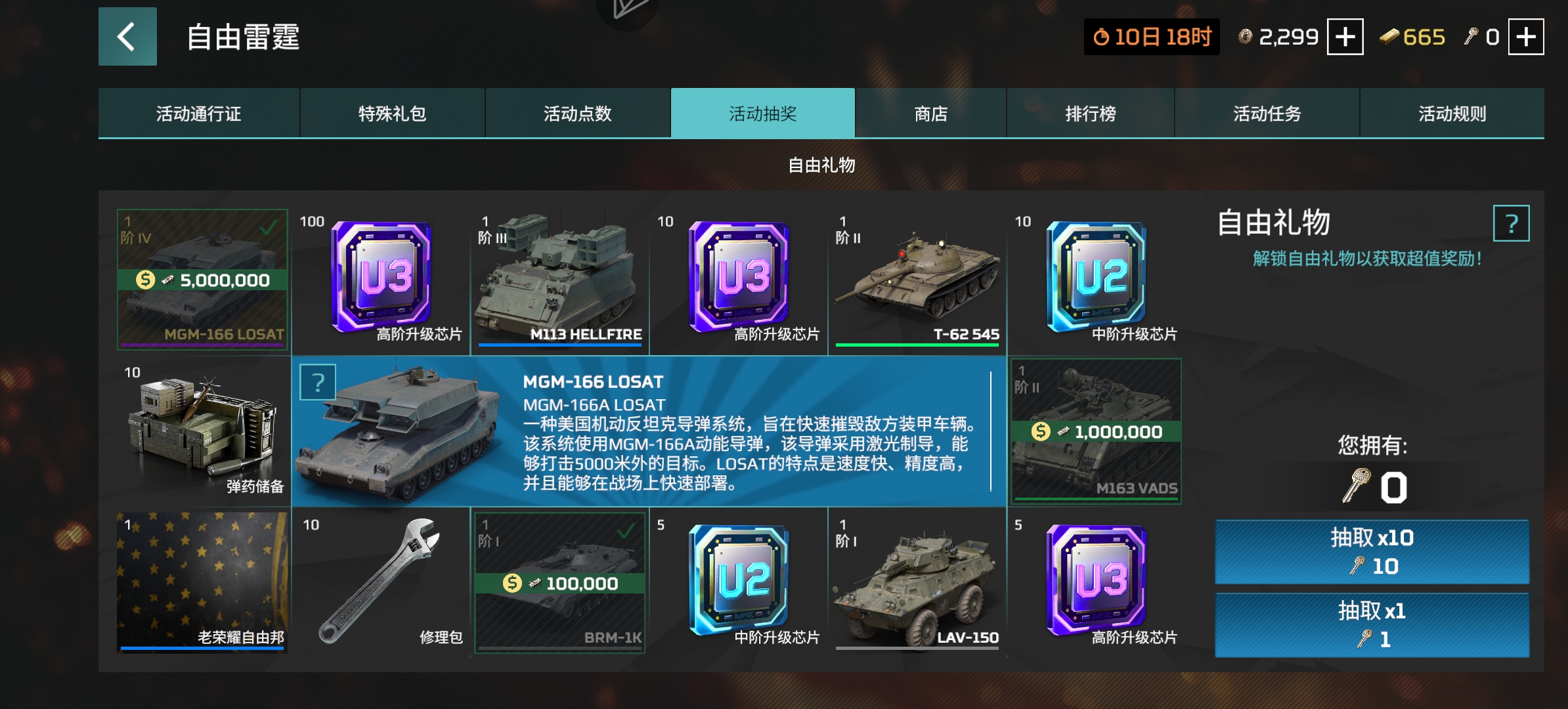Select the 100 高阶升级芯片 U3 chip reward

(381, 280)
